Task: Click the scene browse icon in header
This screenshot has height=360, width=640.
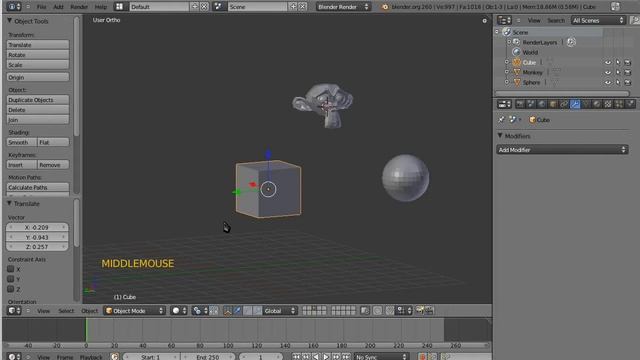Action: [218, 7]
